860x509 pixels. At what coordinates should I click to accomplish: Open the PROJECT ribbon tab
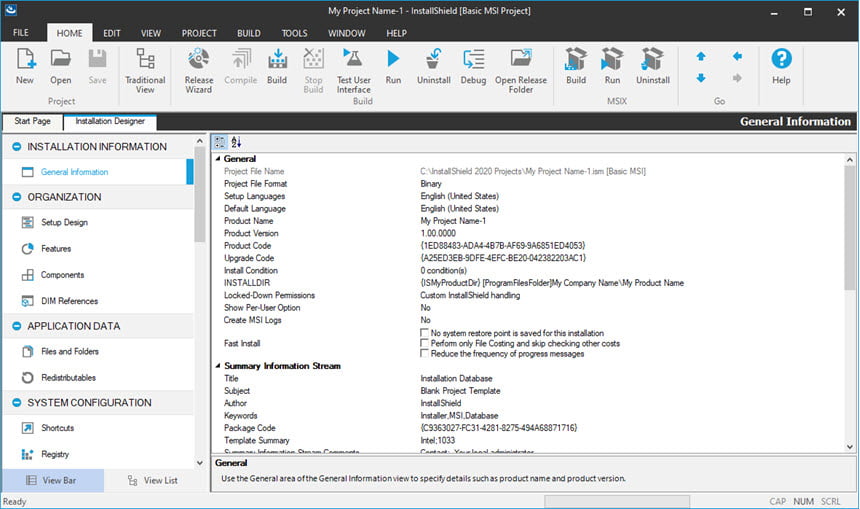point(199,33)
